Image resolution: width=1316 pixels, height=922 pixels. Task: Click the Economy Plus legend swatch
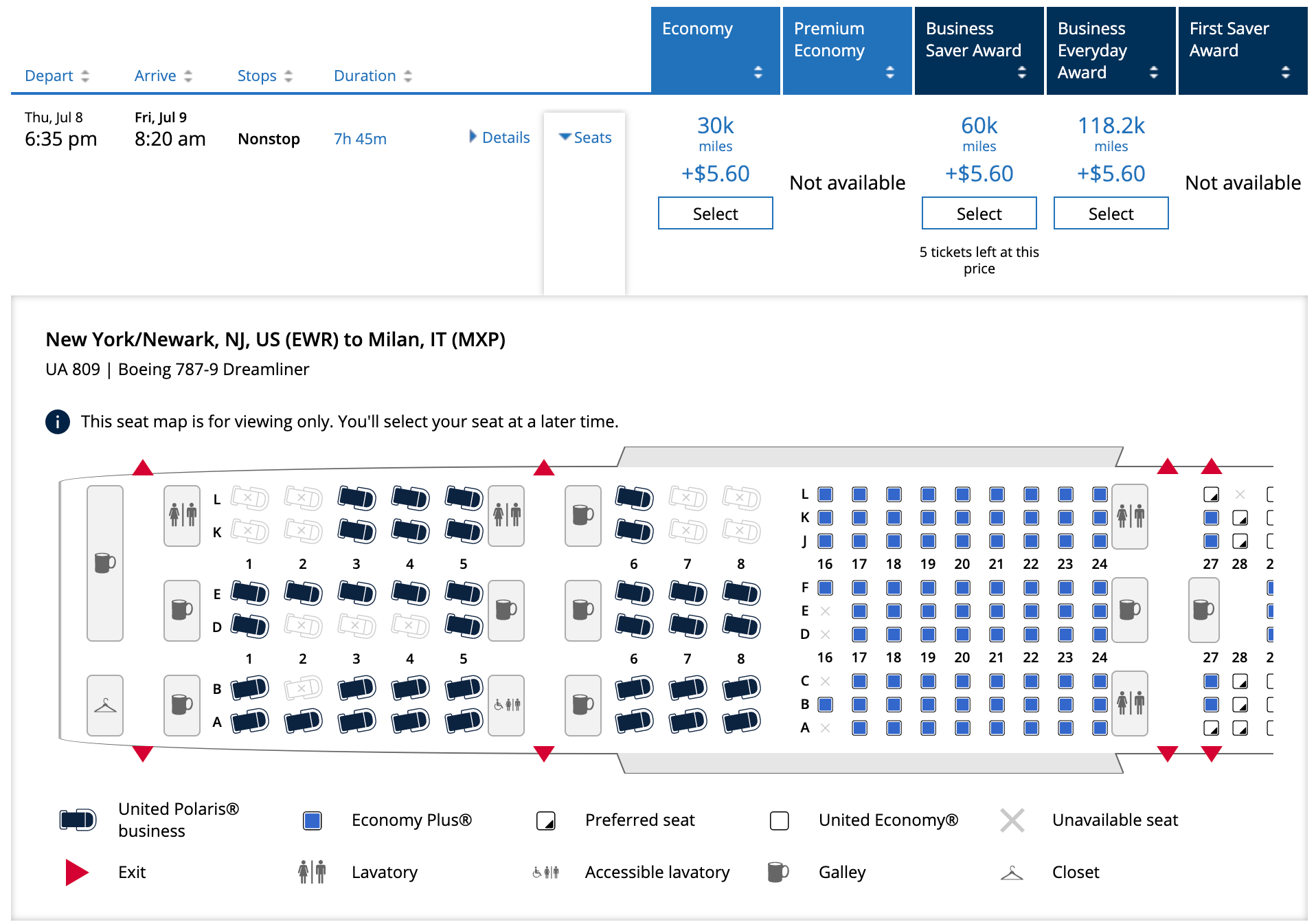point(313,820)
